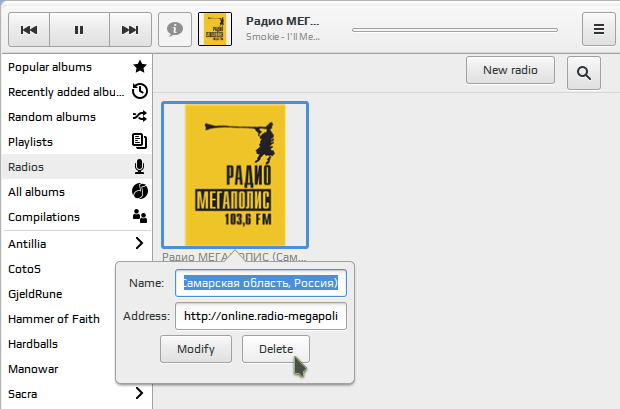Viewport: 620px width, 409px height.
Task: Add a station with New radio
Action: pos(510,70)
